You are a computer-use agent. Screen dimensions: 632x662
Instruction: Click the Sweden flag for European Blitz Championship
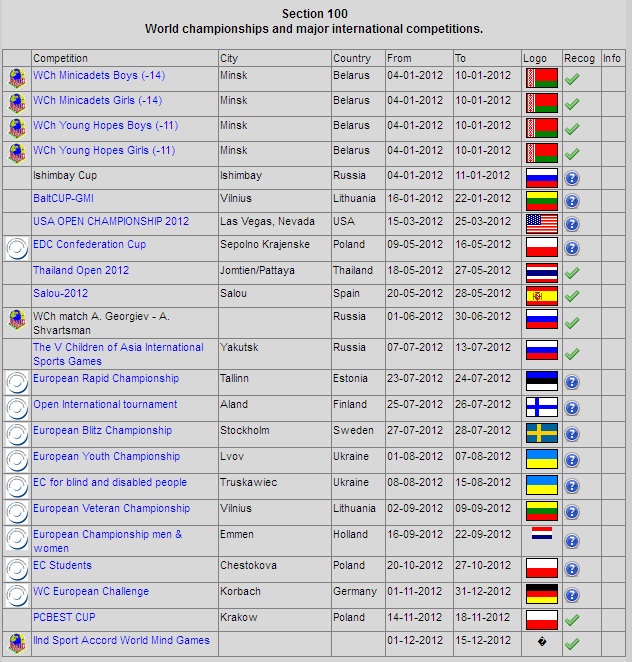point(541,433)
